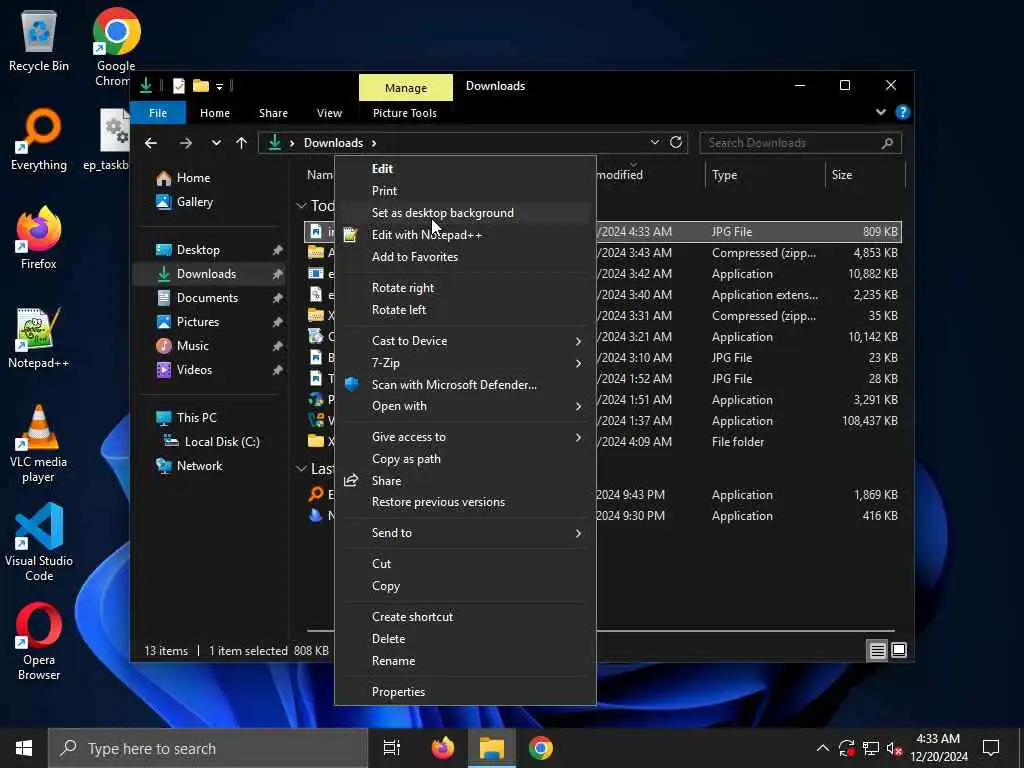Click Rotate right in context menu
Image resolution: width=1024 pixels, height=768 pixels.
coord(465,288)
